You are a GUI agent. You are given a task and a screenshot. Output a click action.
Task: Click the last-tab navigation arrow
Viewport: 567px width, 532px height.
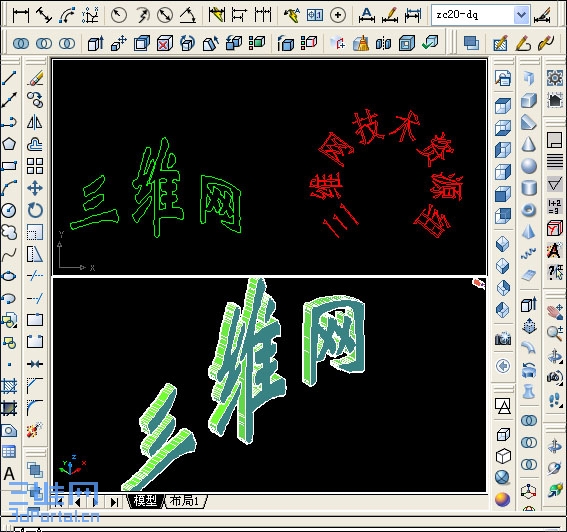coord(114,502)
